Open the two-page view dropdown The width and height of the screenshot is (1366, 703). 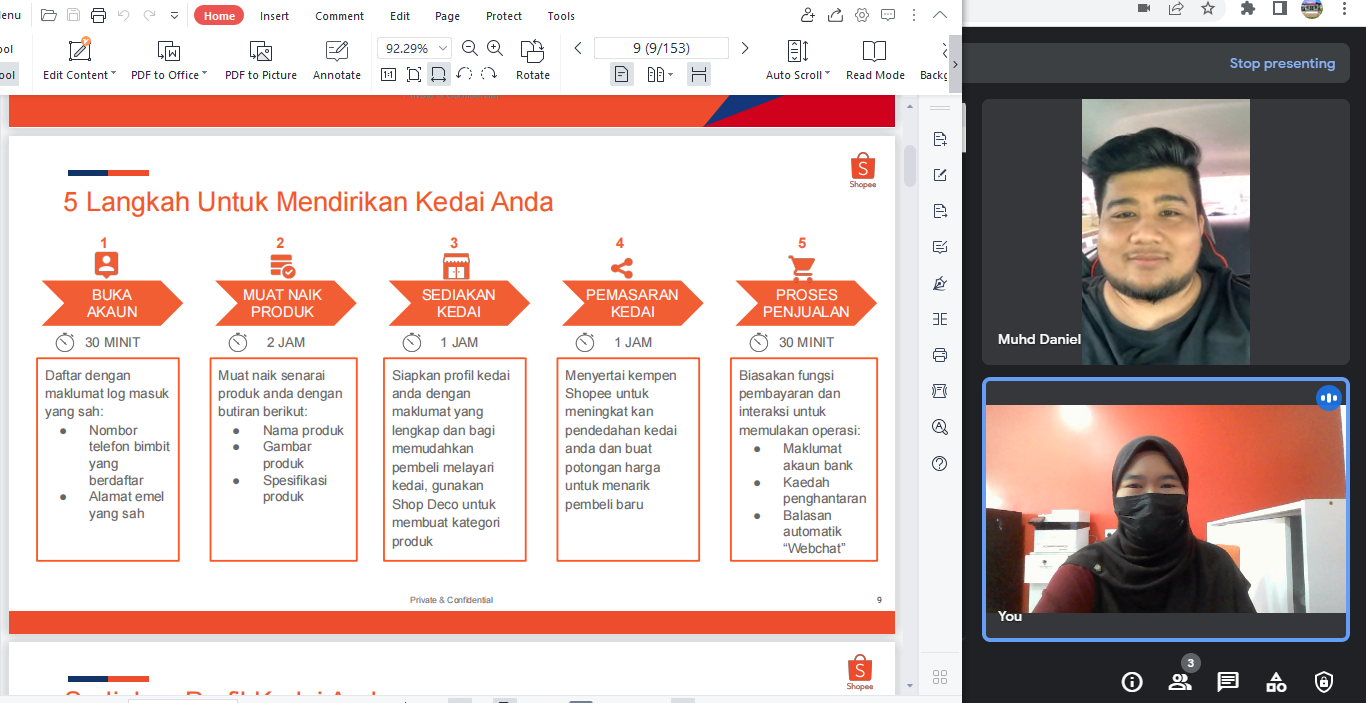(x=660, y=74)
